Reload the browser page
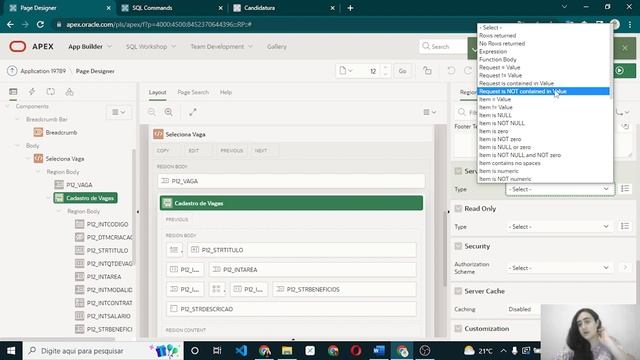This screenshot has width=640, height=360. [40, 24]
